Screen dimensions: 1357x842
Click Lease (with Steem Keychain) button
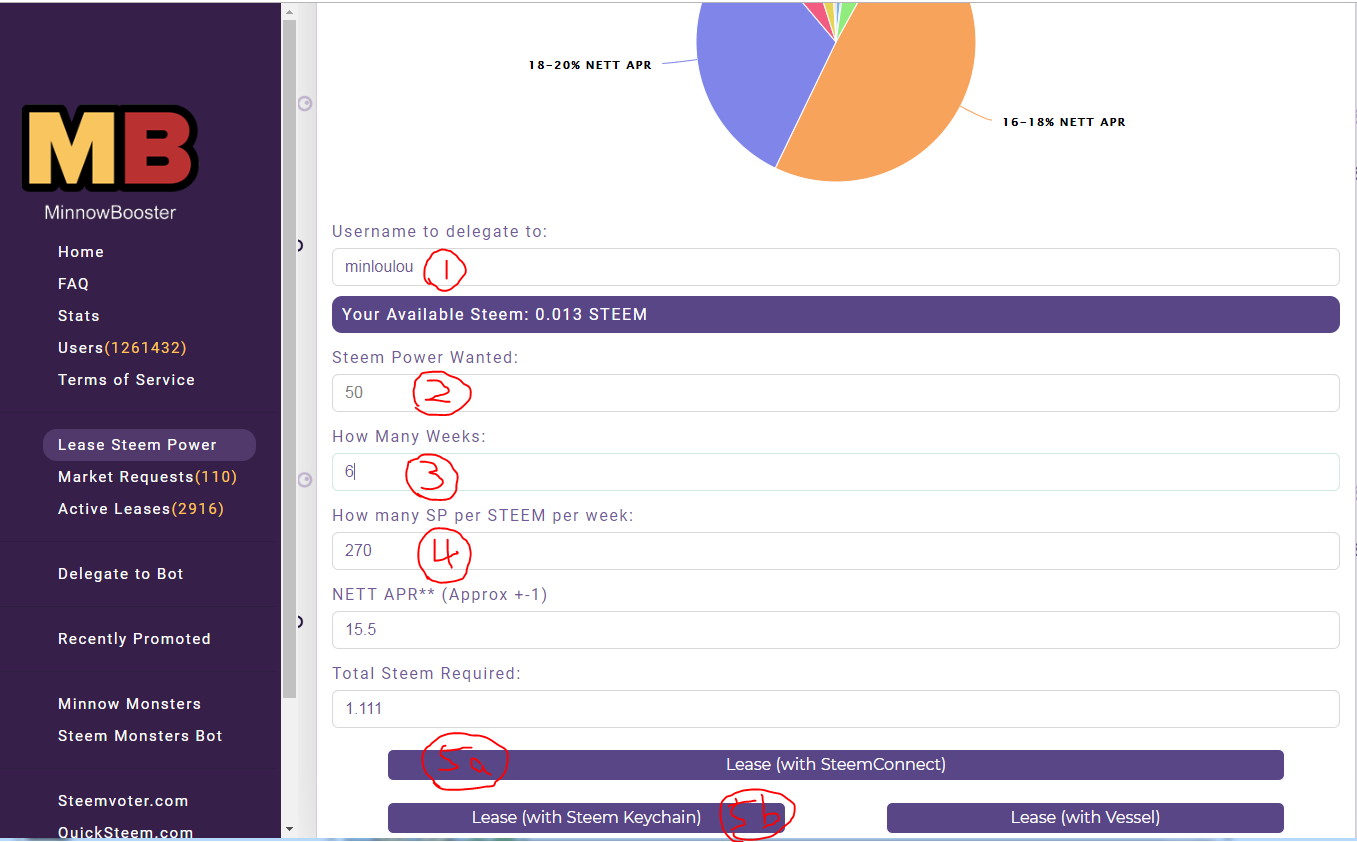point(586,818)
